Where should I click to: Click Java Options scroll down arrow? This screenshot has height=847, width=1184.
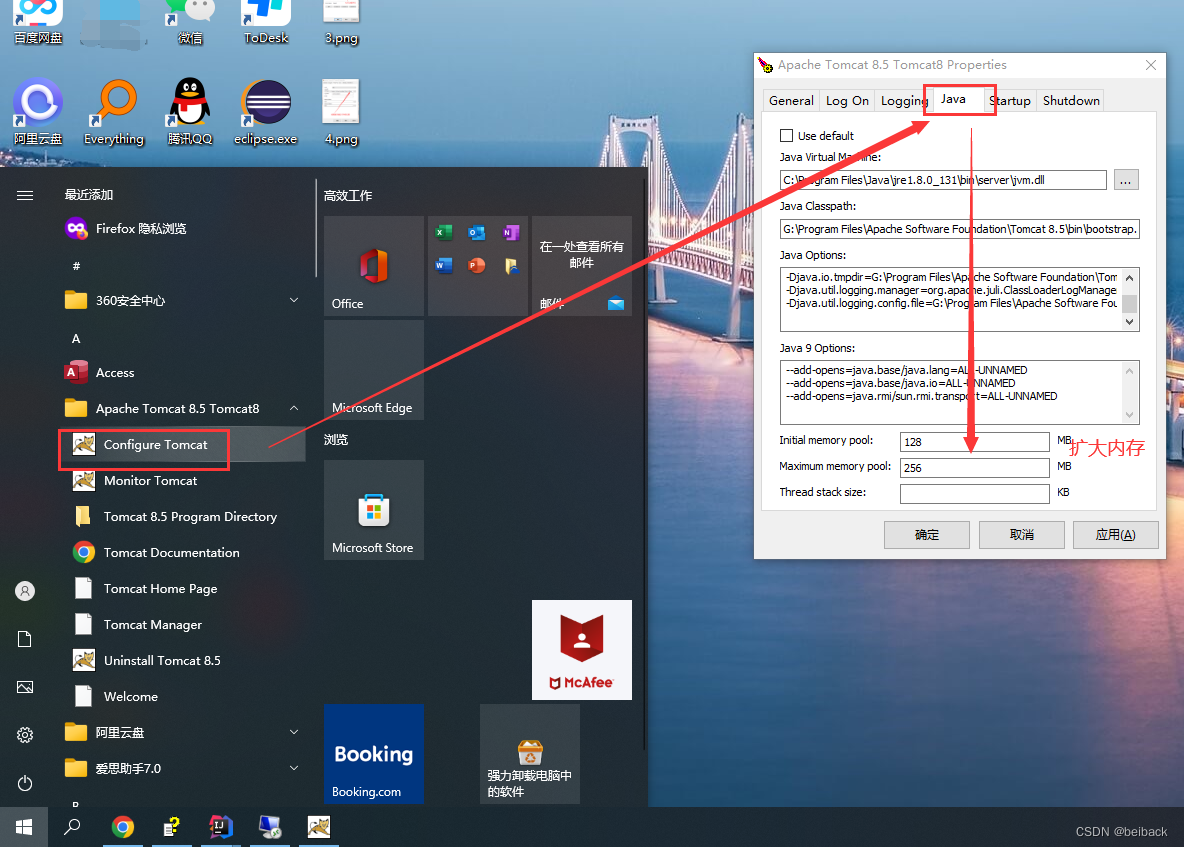[x=1130, y=322]
